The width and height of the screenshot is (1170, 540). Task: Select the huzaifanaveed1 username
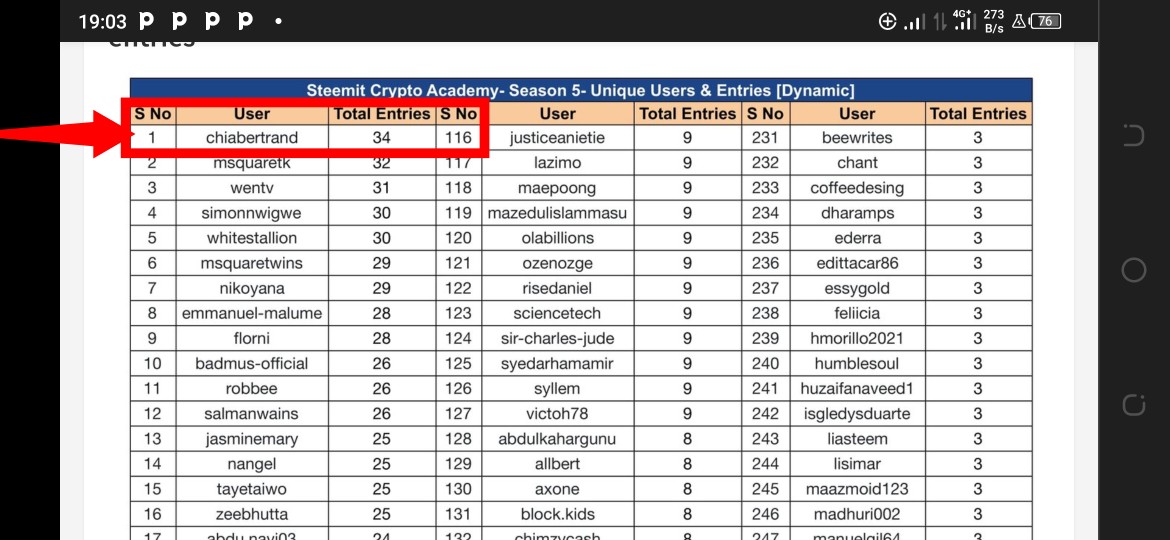(857, 389)
